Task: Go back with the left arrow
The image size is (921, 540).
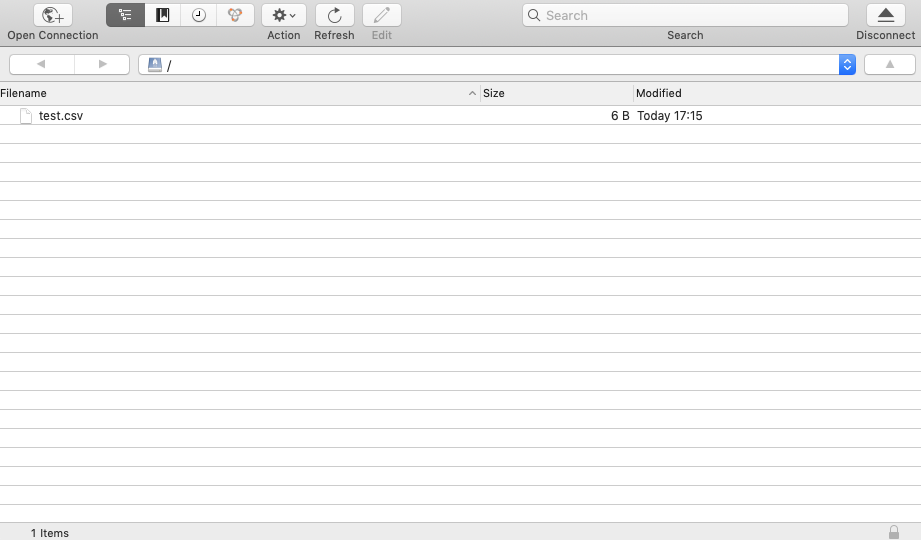Action: tap(41, 64)
